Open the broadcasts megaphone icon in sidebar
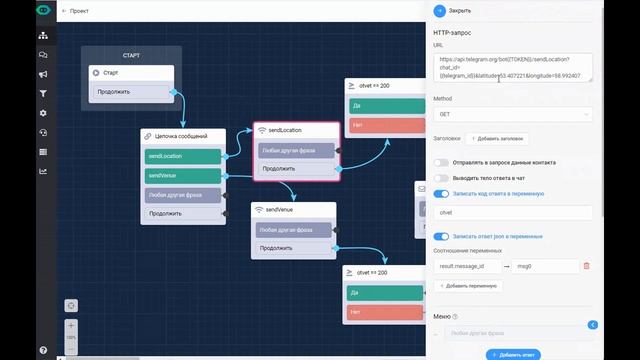Viewport: 640px width, 360px height. pos(43,74)
